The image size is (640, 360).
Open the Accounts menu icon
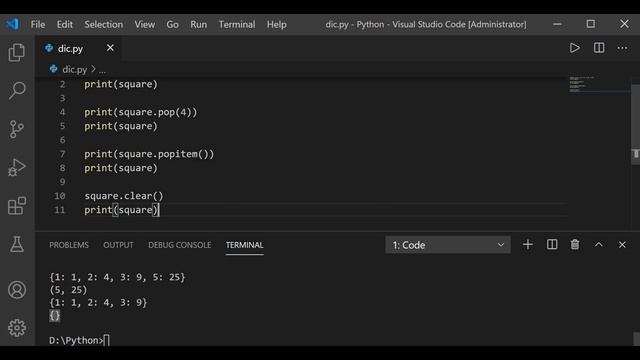tap(17, 290)
